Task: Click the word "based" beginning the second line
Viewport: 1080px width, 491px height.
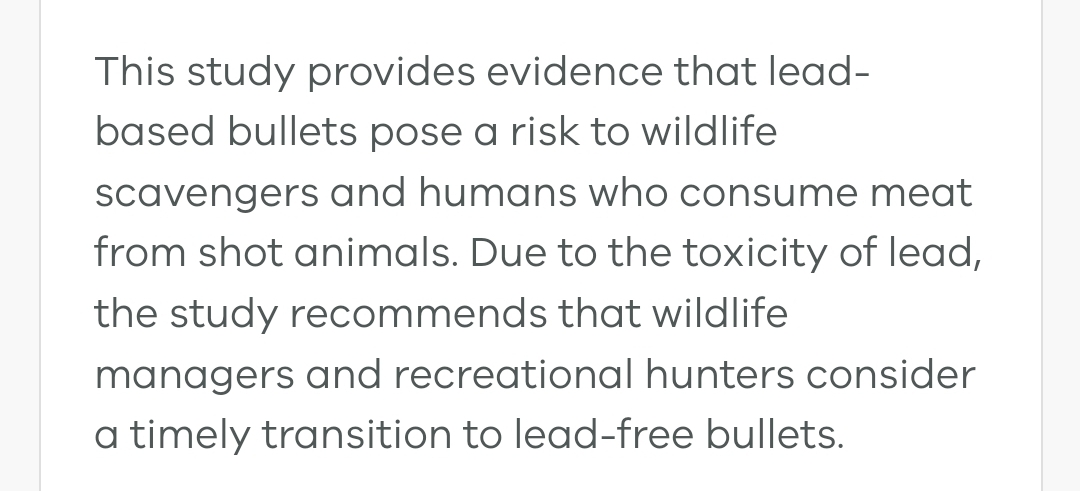Action: click(155, 131)
